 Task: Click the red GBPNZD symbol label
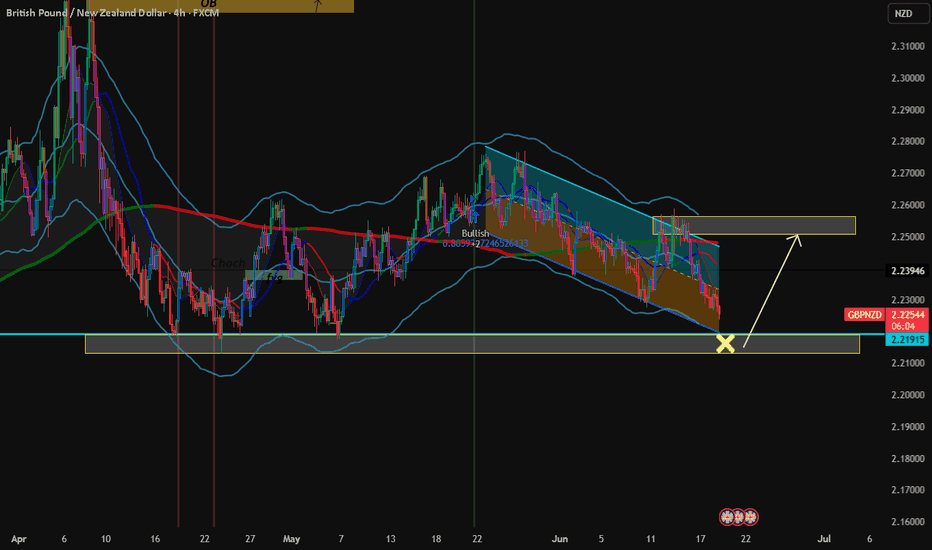[864, 315]
